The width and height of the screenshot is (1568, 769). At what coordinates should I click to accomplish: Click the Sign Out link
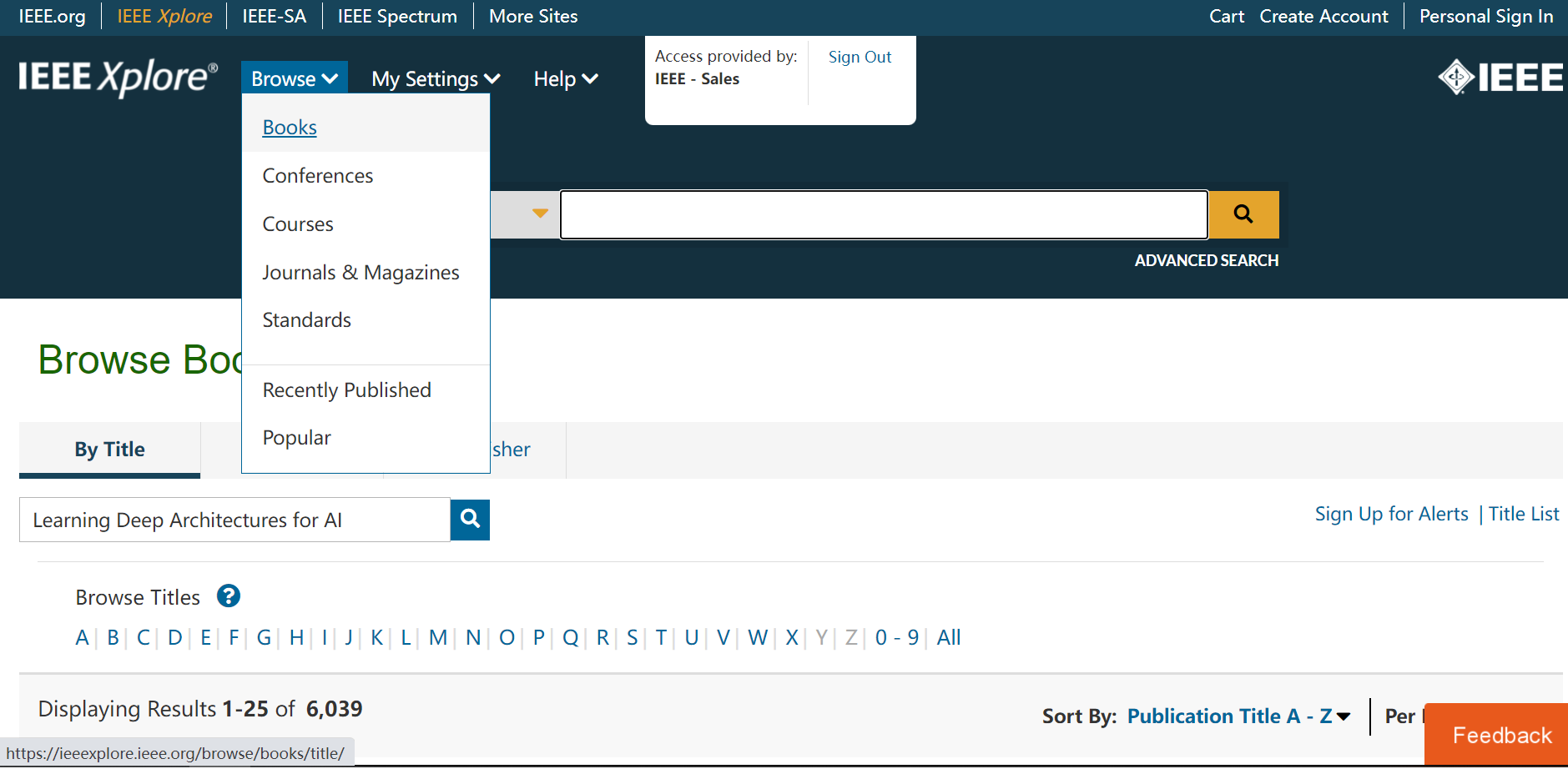click(860, 57)
